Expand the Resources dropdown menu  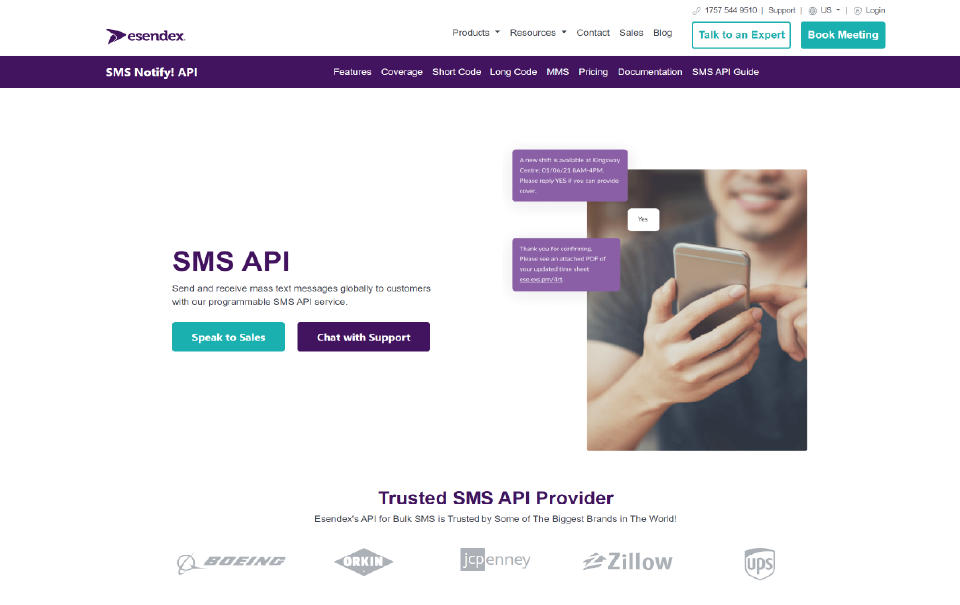(538, 32)
